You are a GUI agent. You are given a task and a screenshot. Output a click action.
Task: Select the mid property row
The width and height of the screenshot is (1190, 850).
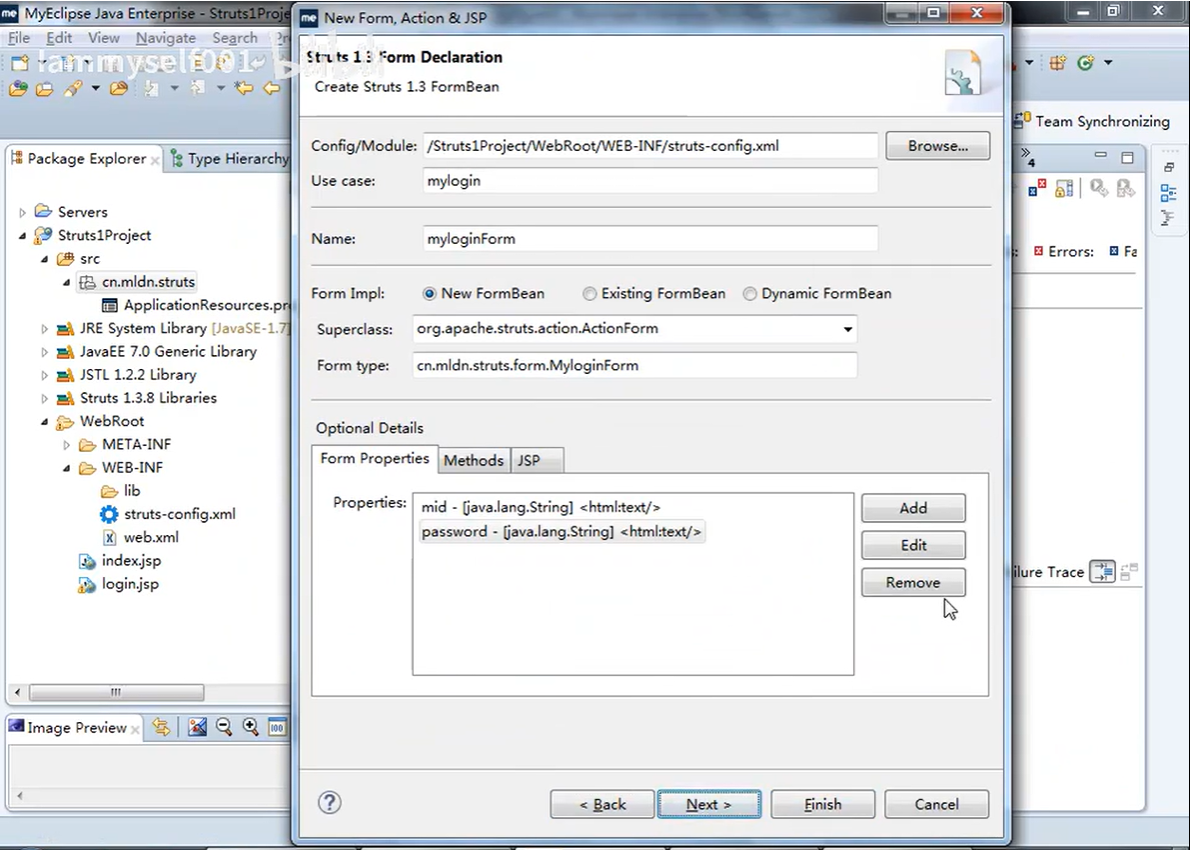(540, 507)
